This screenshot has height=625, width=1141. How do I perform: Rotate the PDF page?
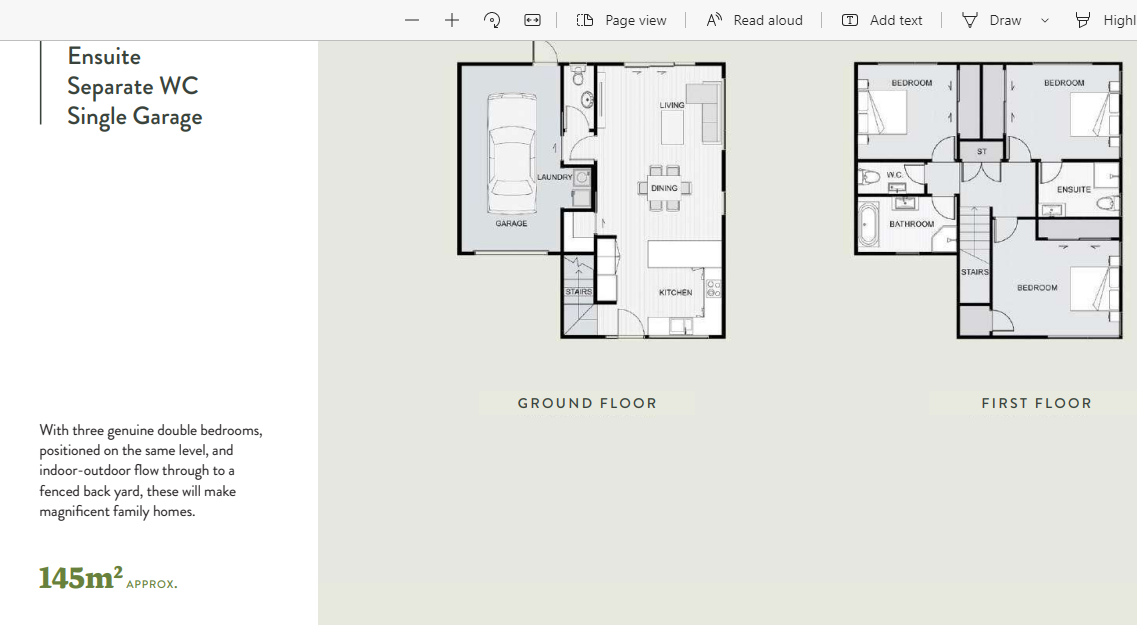pos(492,20)
